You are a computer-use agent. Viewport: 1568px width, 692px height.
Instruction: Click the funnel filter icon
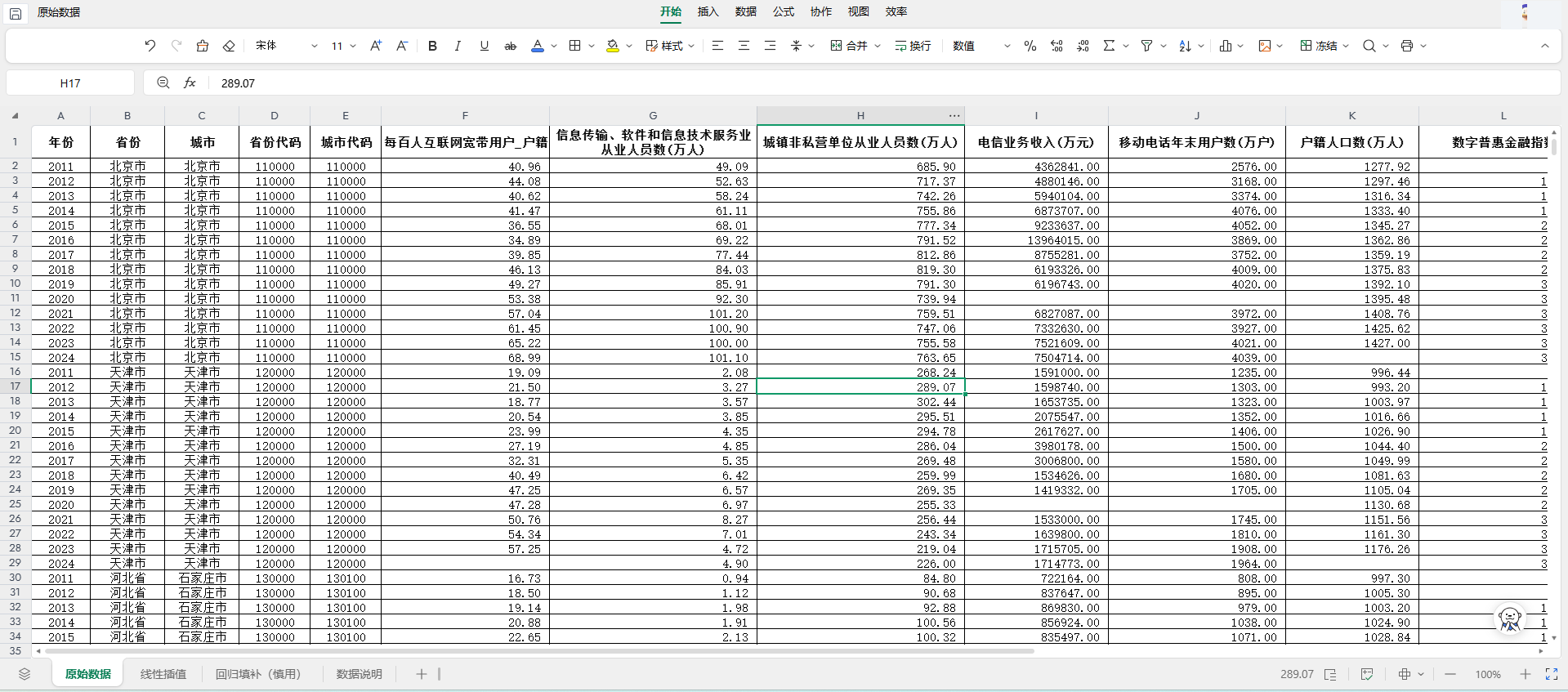pyautogui.click(x=1146, y=46)
